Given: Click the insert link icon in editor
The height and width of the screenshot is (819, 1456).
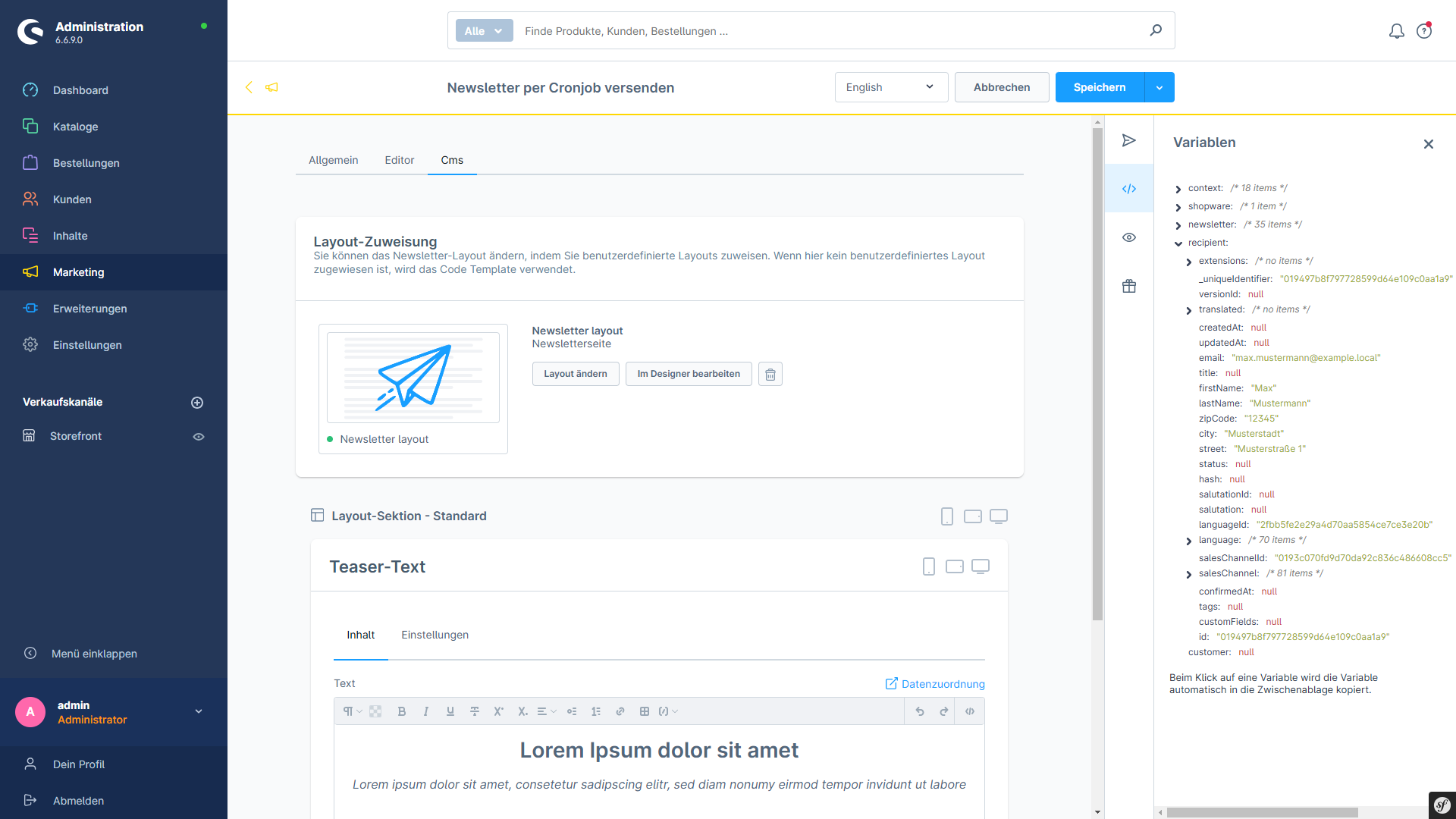Looking at the screenshot, I should click(620, 711).
